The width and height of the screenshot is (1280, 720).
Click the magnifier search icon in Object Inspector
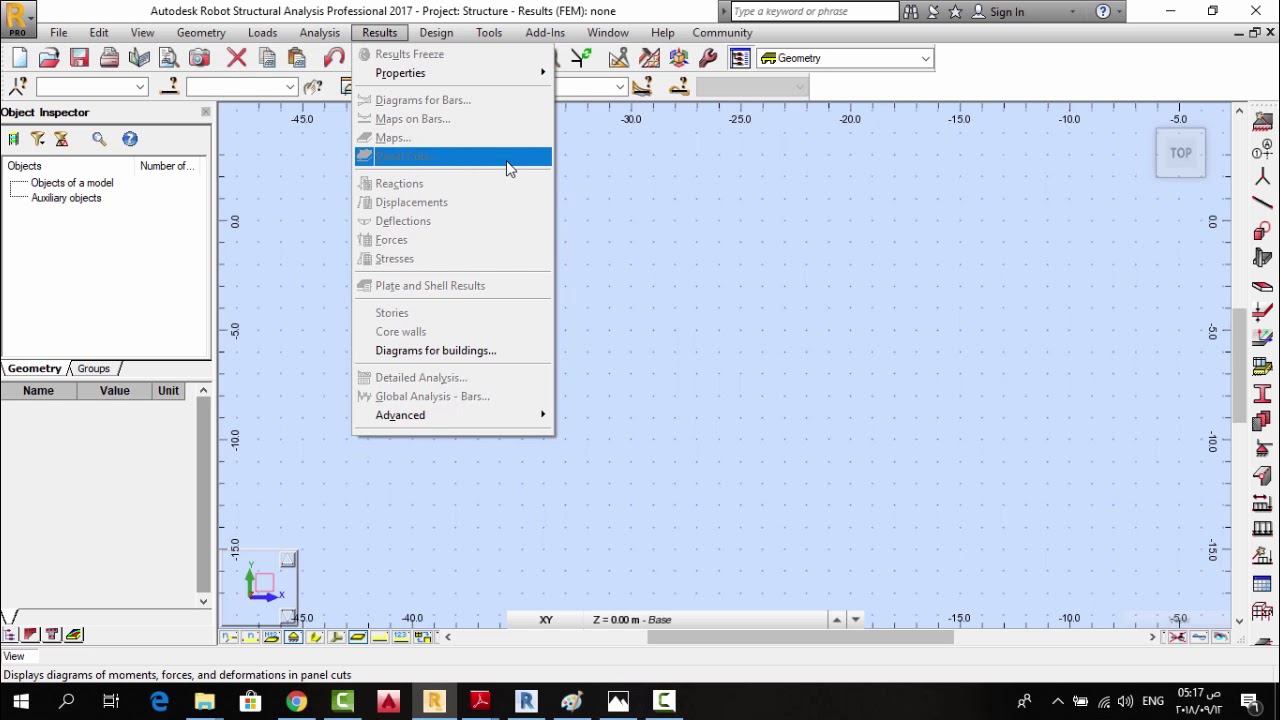click(x=99, y=139)
